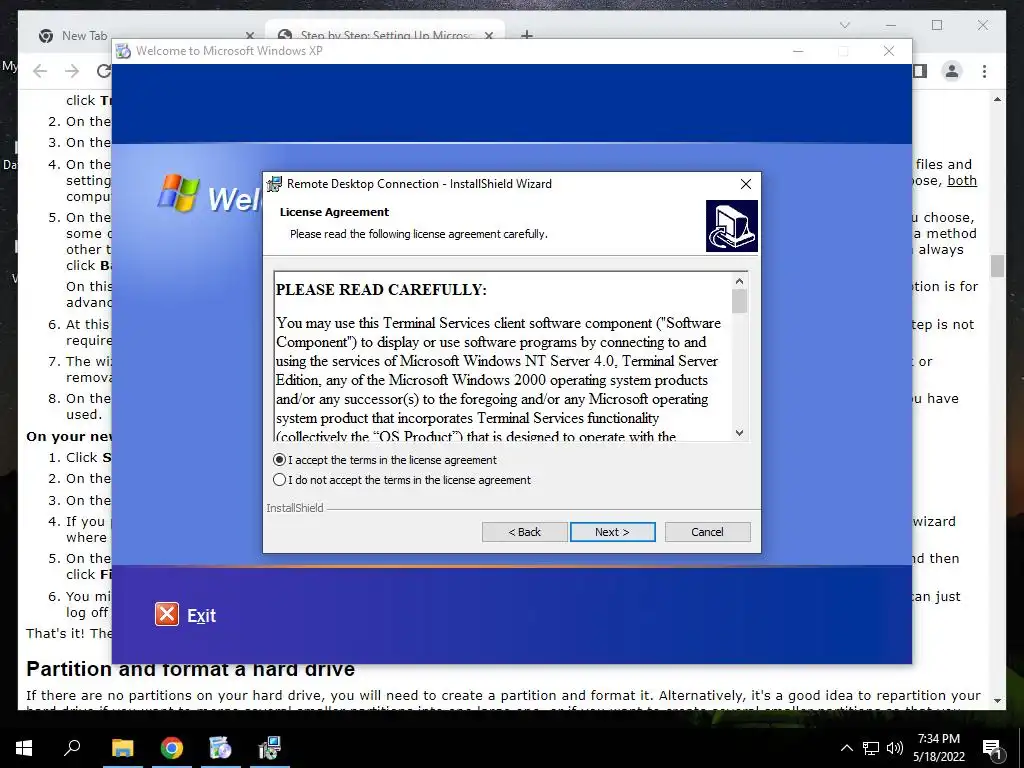
Task: Click the Exit icon in Windows XP welcome
Action: coord(167,615)
